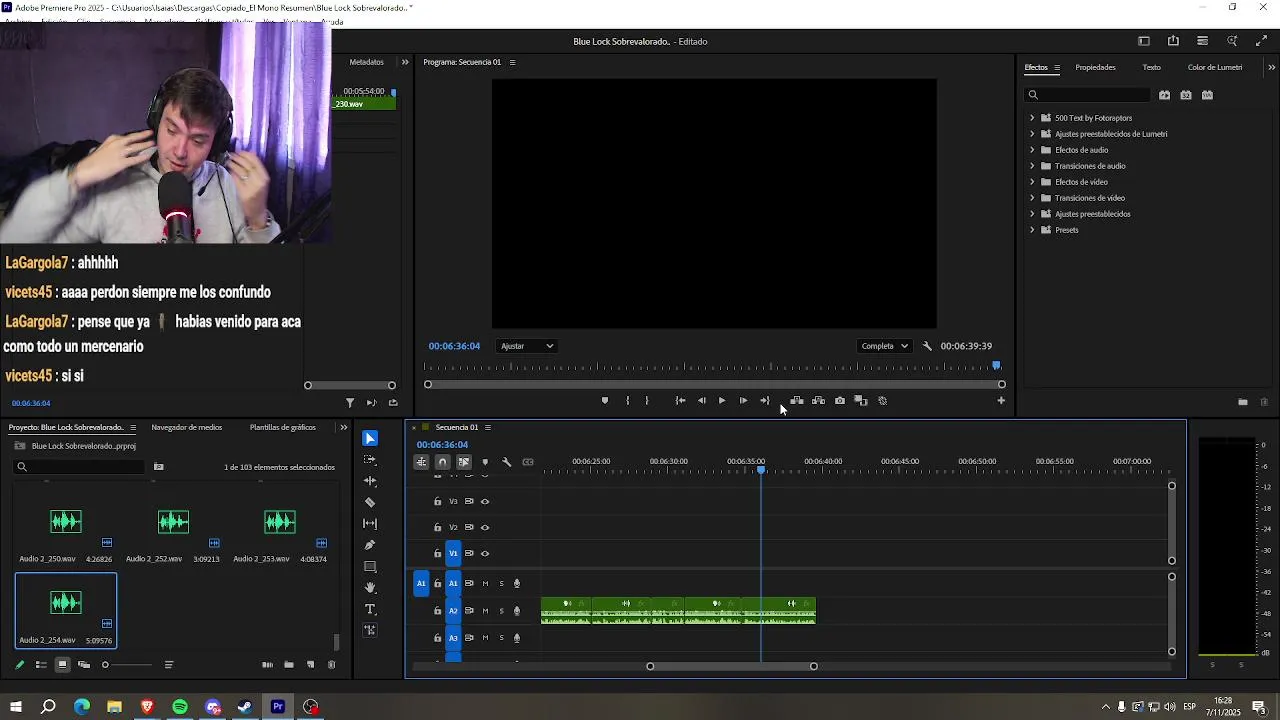The image size is (1280, 720).
Task: Toggle lock on track A3
Action: pos(437,638)
